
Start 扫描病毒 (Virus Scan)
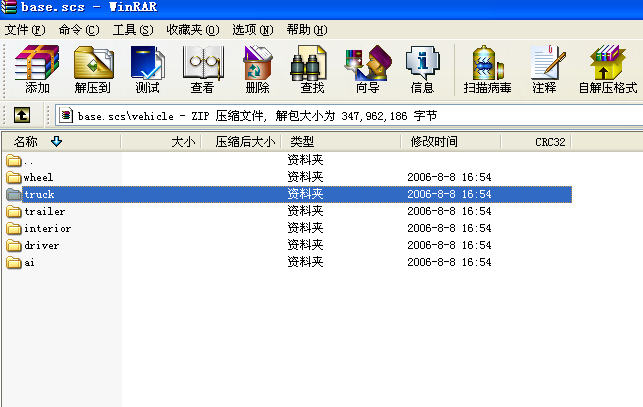(x=487, y=63)
